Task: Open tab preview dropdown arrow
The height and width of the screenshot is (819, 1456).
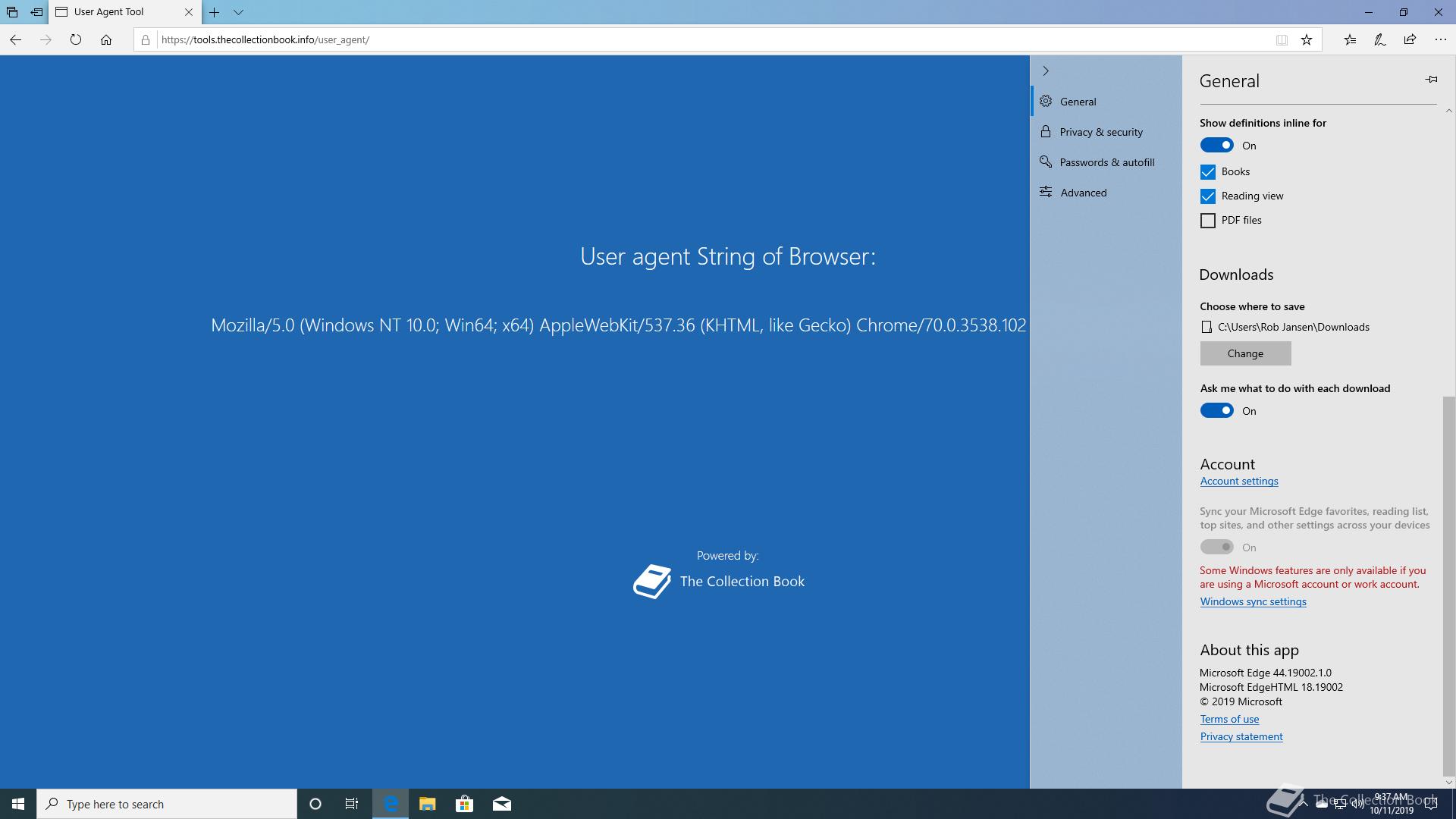Action: pyautogui.click(x=238, y=12)
